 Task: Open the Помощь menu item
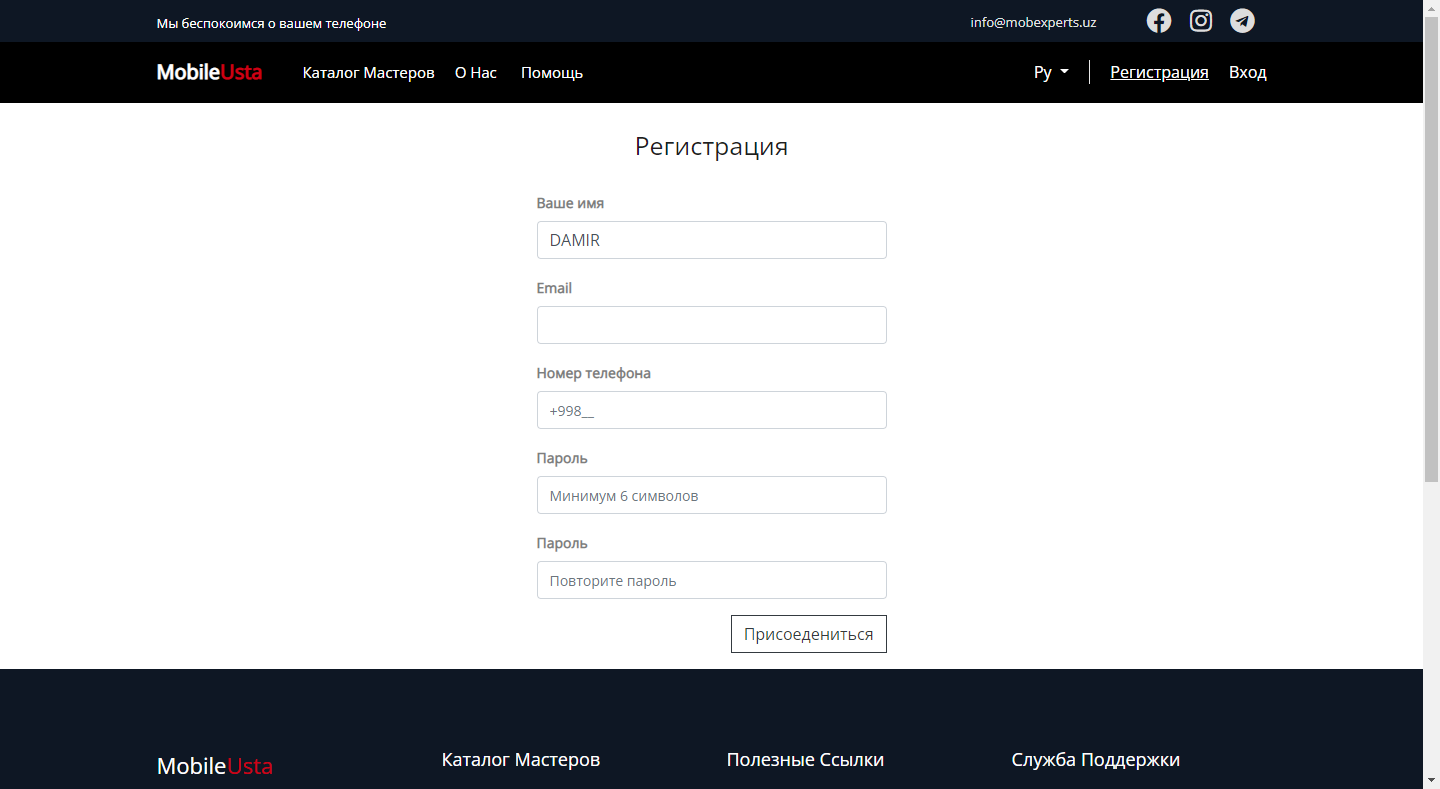tap(551, 73)
